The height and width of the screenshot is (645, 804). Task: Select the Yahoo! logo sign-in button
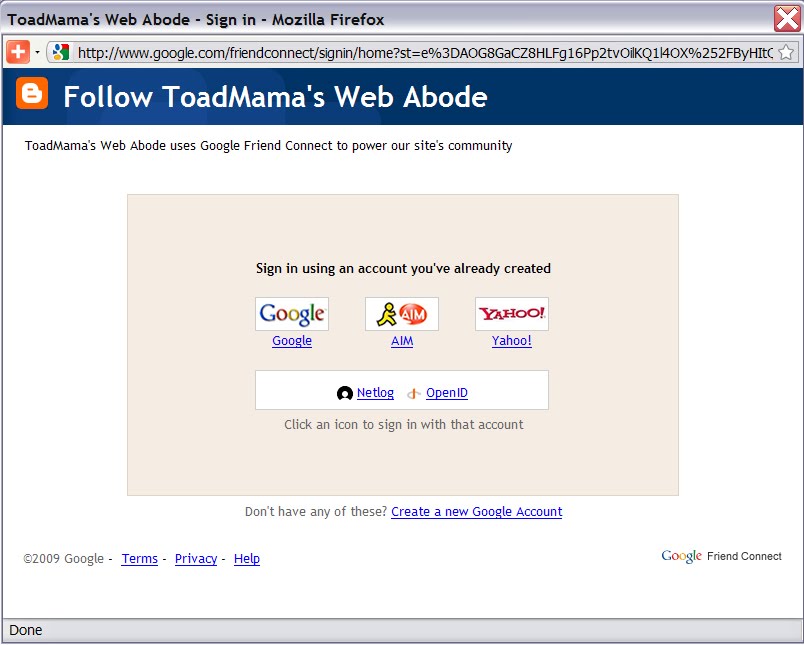click(x=512, y=314)
